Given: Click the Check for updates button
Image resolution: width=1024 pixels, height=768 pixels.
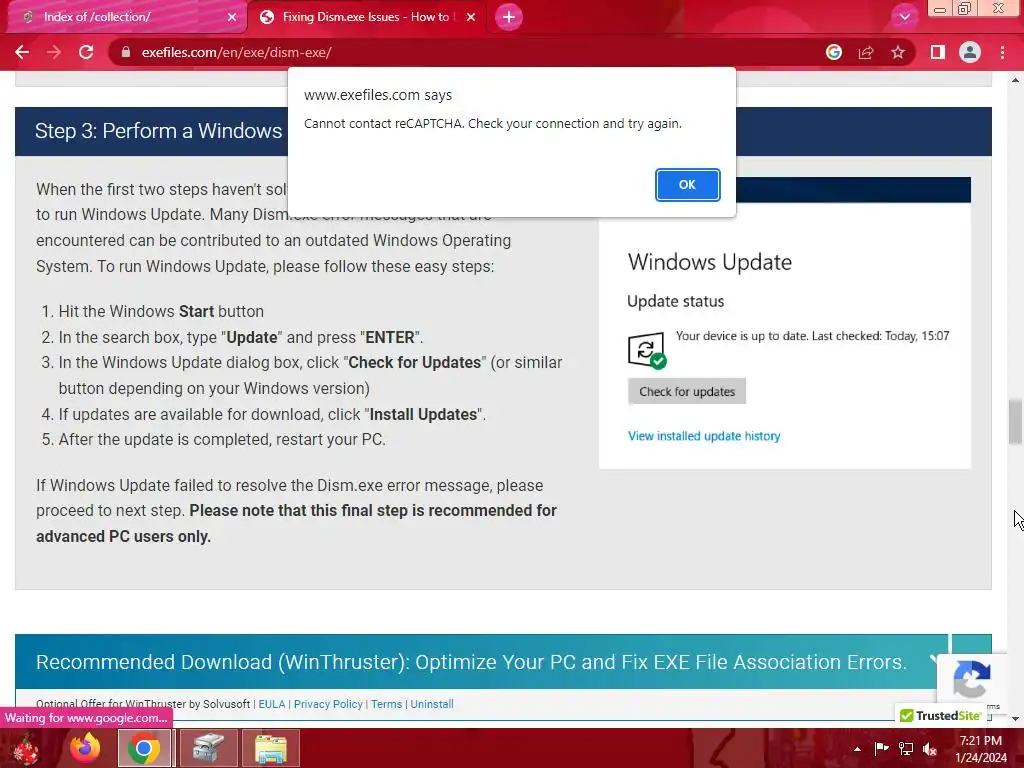Looking at the screenshot, I should pyautogui.click(x=687, y=391).
